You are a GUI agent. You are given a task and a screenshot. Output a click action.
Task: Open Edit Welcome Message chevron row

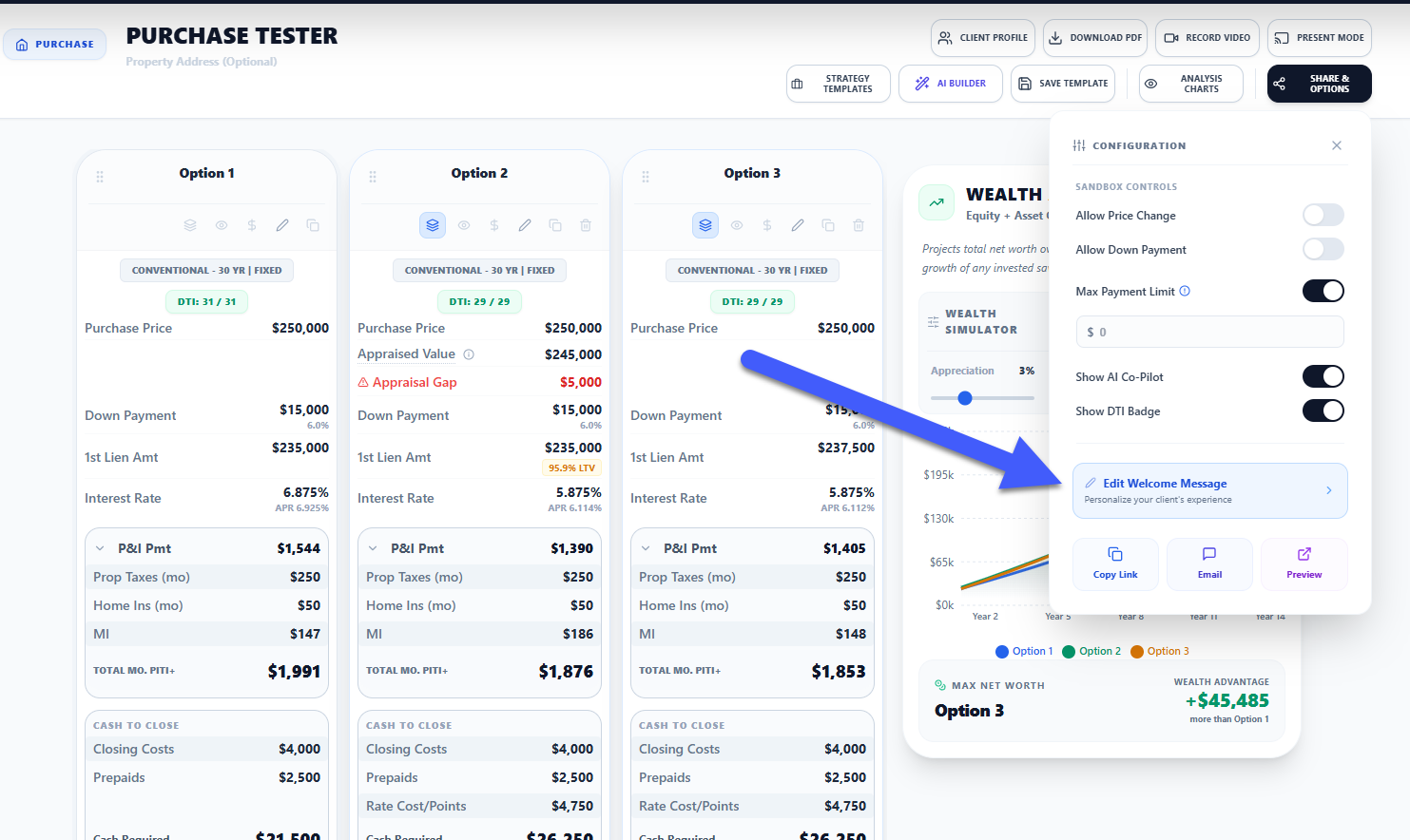1210,490
